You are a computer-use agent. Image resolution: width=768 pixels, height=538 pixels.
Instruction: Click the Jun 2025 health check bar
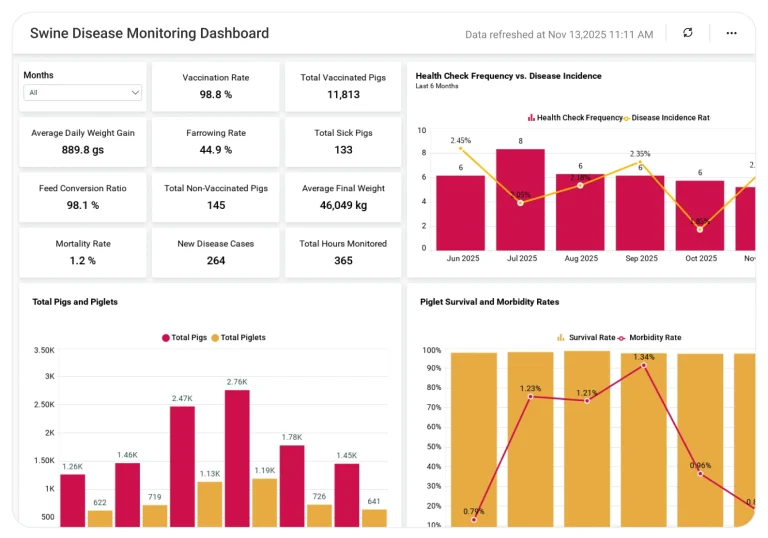point(460,213)
